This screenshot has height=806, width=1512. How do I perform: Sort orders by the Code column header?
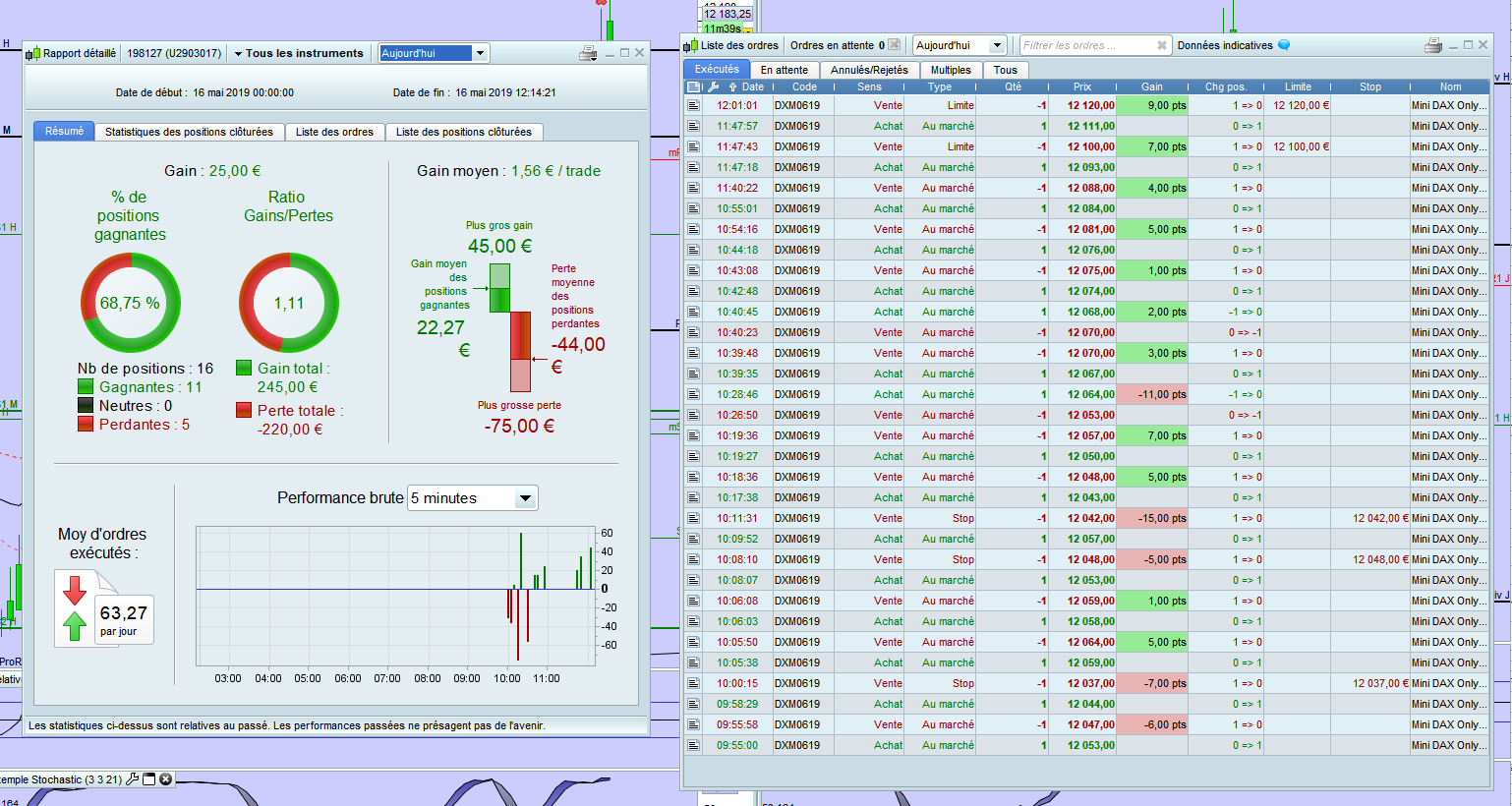pyautogui.click(x=804, y=86)
